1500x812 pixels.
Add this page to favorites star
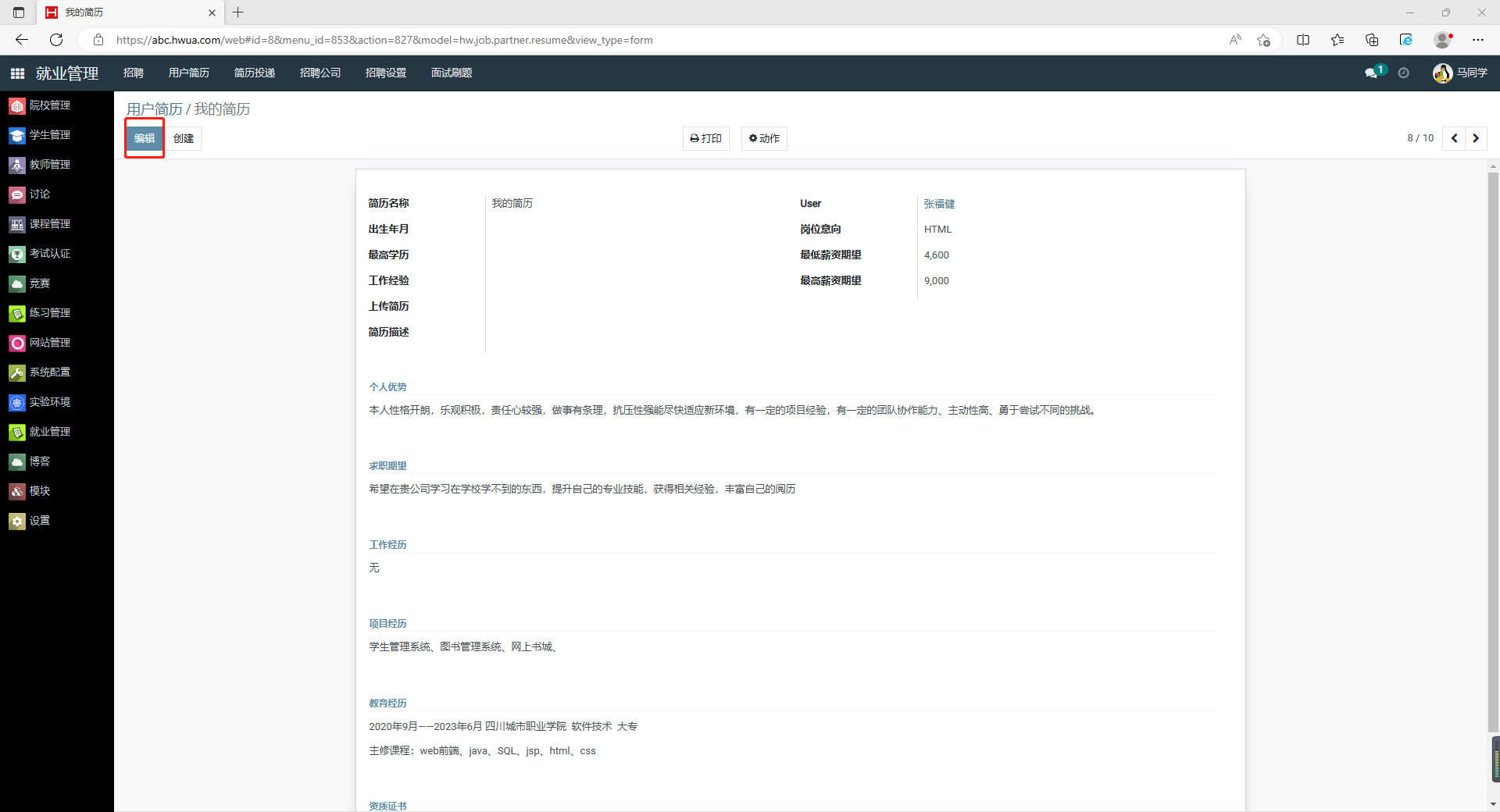tap(1263, 40)
